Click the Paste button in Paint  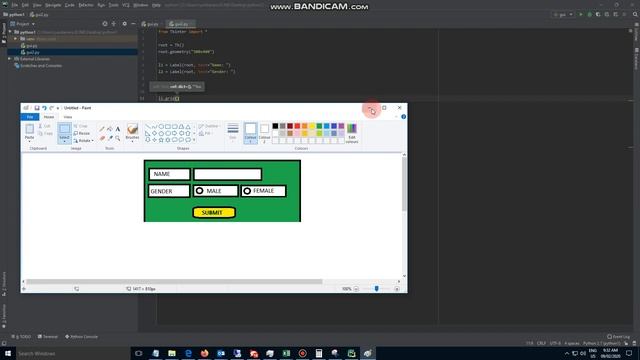(29, 132)
